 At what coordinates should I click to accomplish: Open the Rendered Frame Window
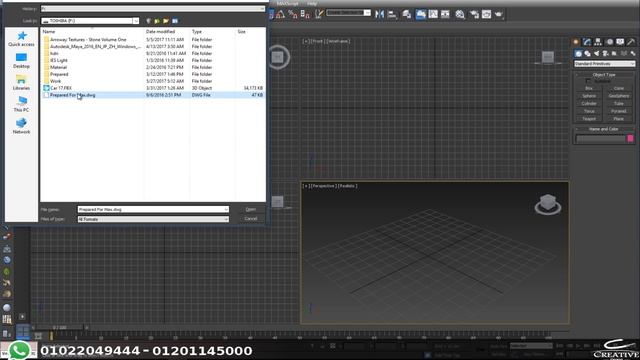(487, 15)
